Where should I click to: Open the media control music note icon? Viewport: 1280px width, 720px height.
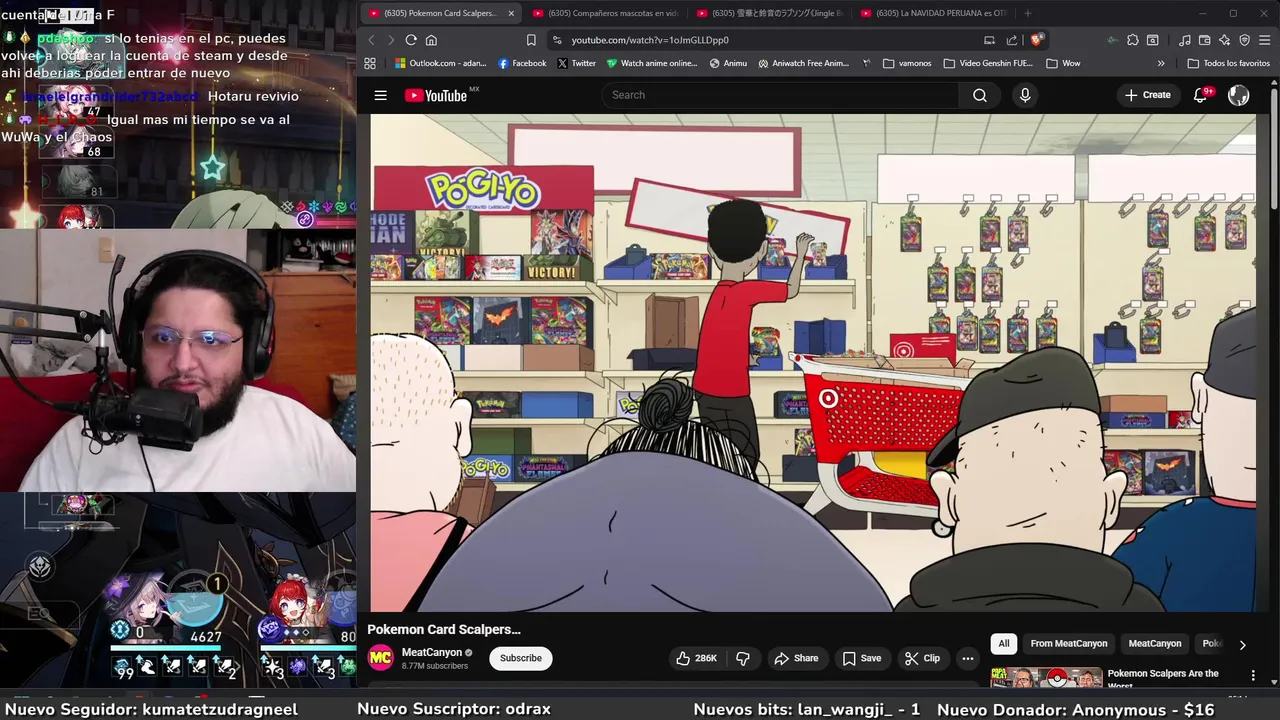(x=1185, y=40)
